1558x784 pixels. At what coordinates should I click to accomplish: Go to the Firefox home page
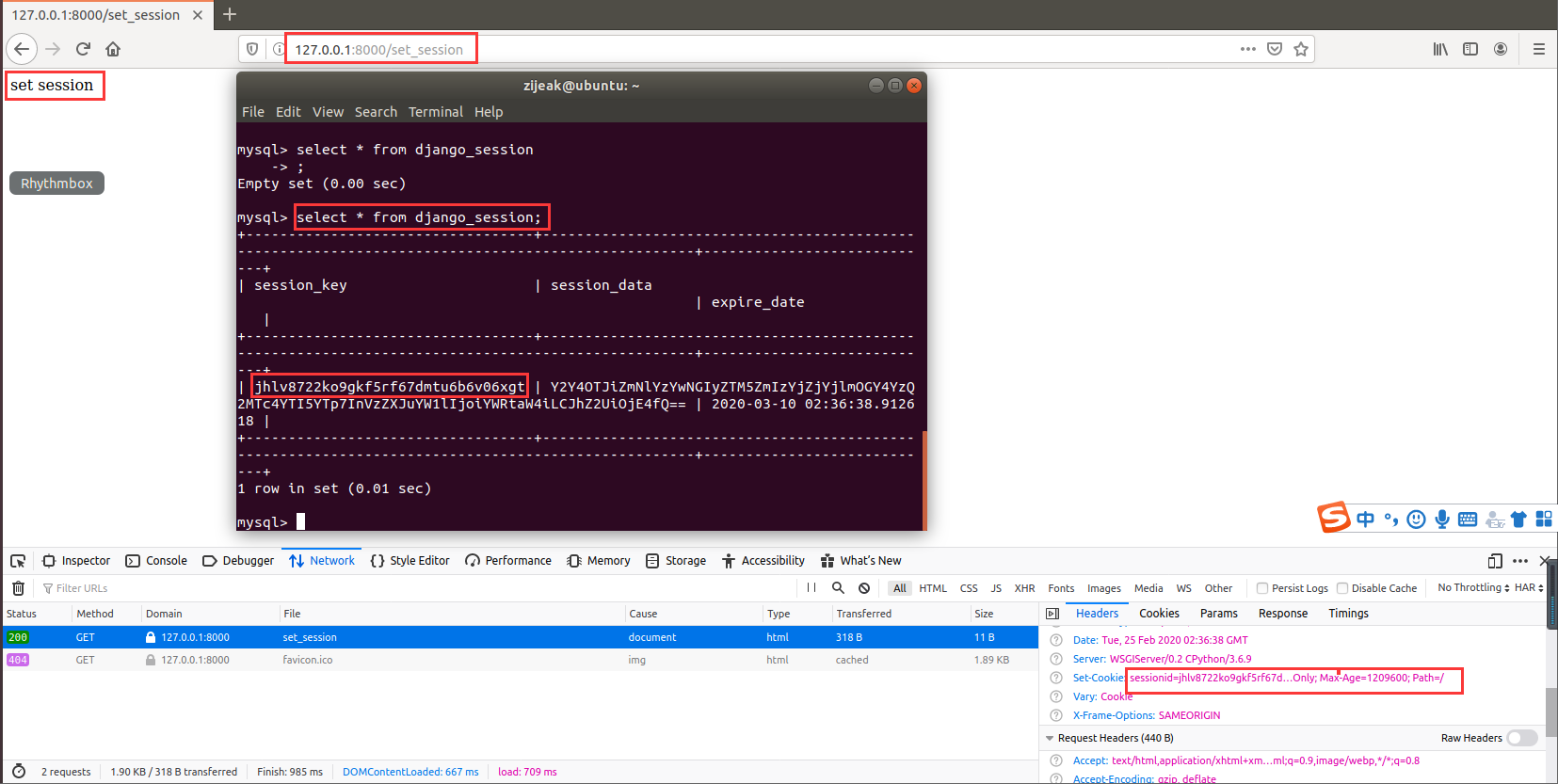(x=113, y=49)
